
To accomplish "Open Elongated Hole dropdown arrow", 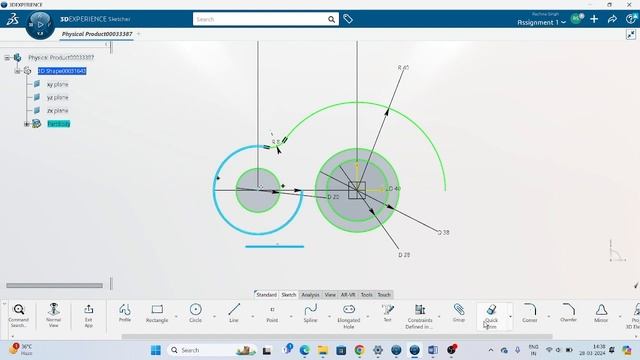I will [368, 316].
